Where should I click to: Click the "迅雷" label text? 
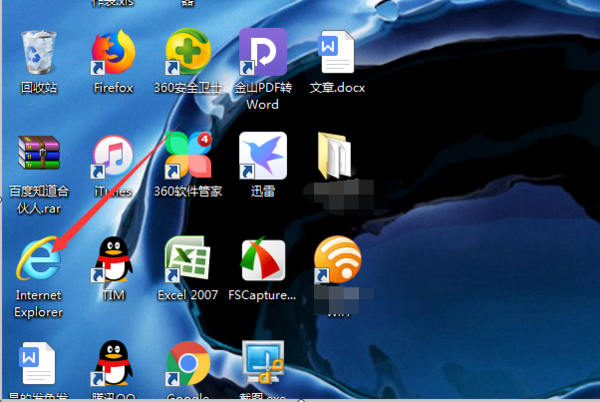(262, 191)
